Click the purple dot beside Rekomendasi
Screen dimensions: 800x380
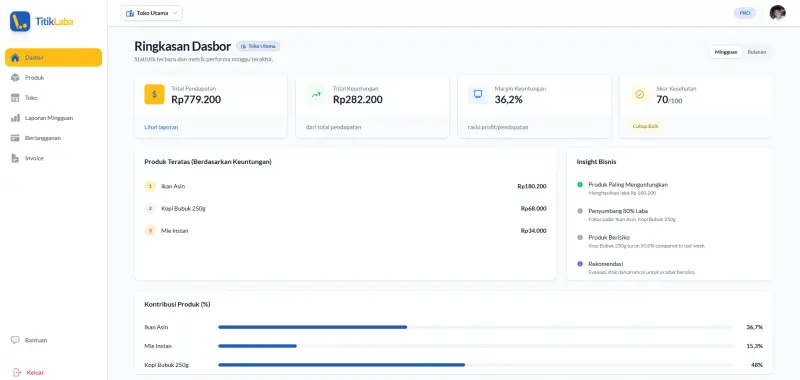click(580, 264)
